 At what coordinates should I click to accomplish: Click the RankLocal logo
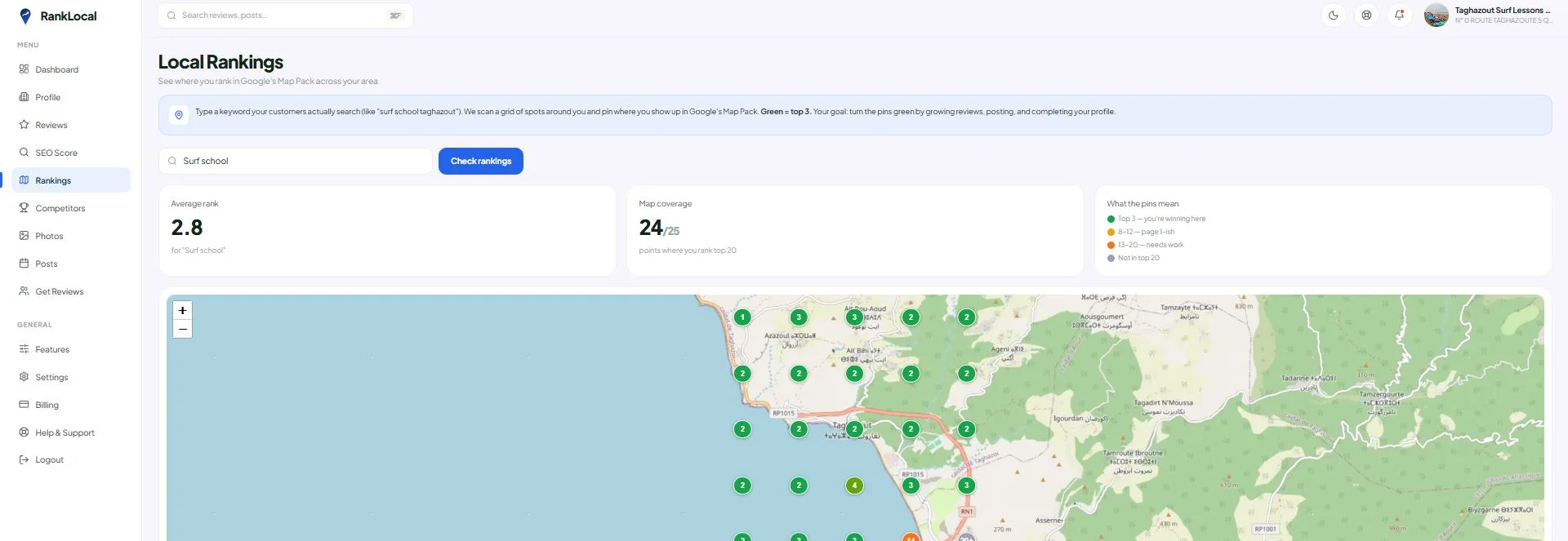(x=58, y=16)
